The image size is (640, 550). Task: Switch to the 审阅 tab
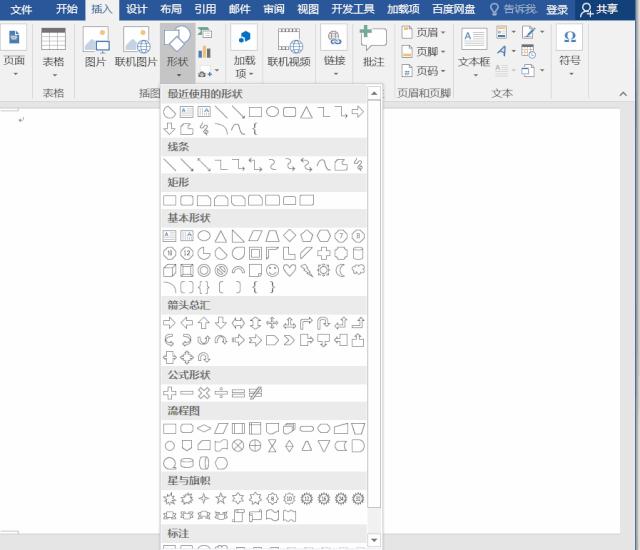(273, 9)
